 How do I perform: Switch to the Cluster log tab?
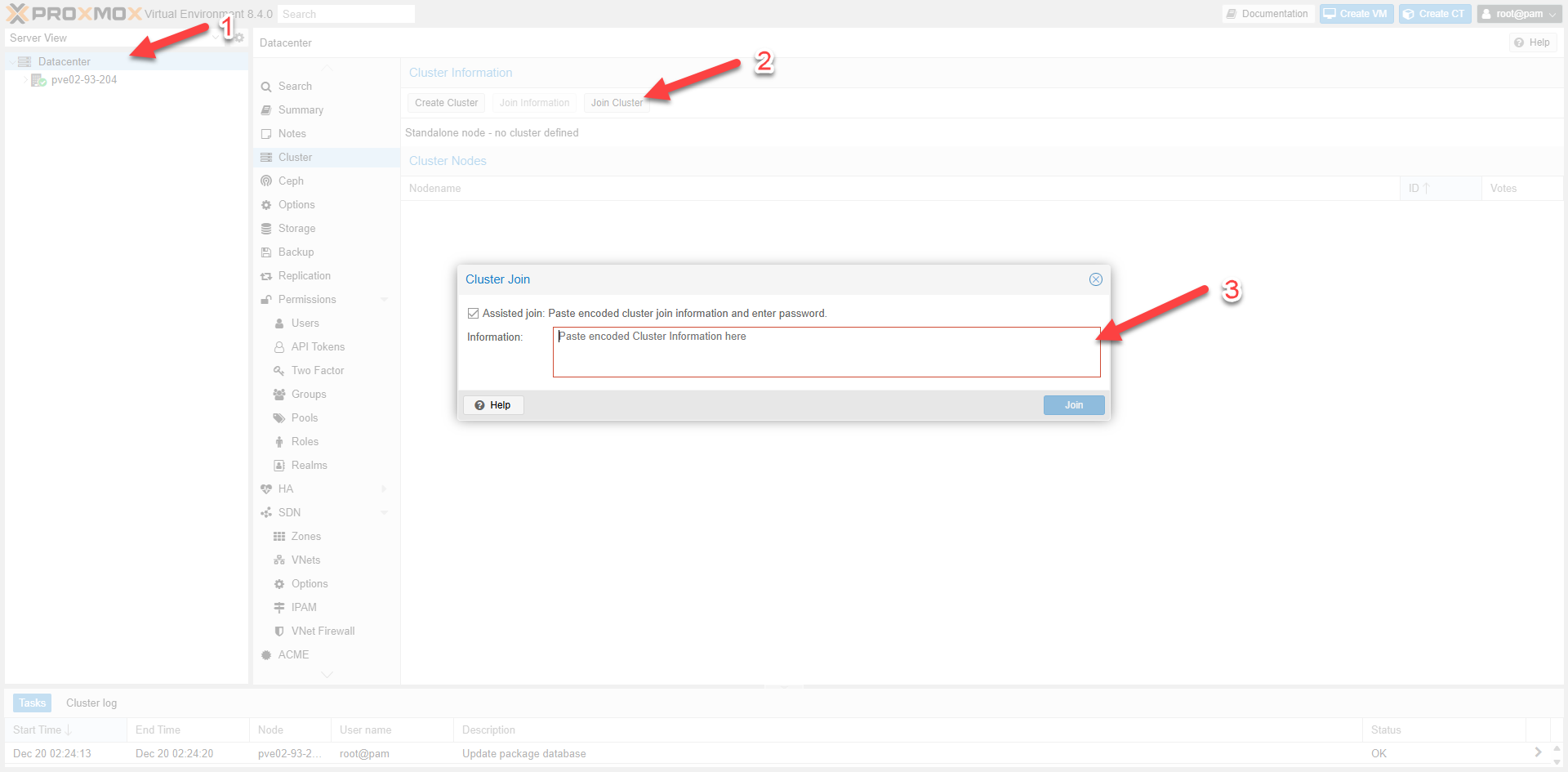pyautogui.click(x=91, y=703)
